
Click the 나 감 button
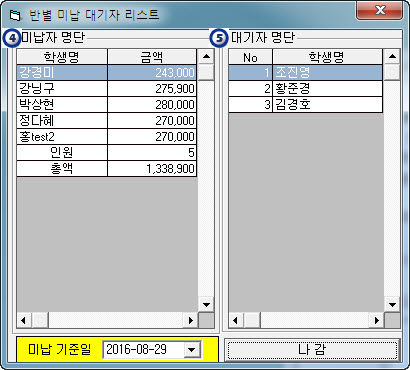click(x=312, y=350)
